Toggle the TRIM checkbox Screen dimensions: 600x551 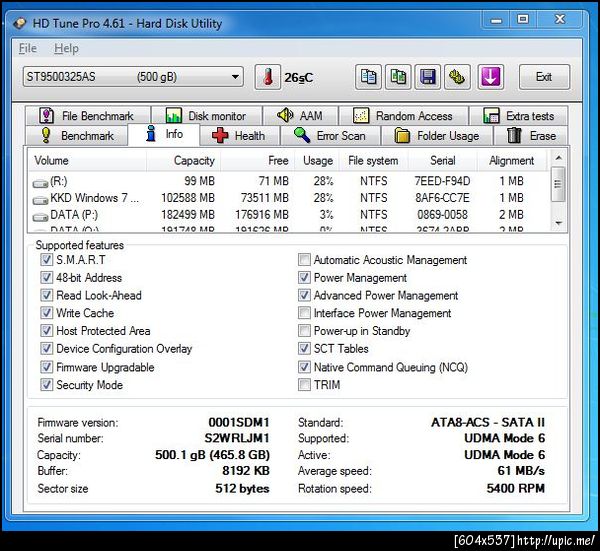304,385
